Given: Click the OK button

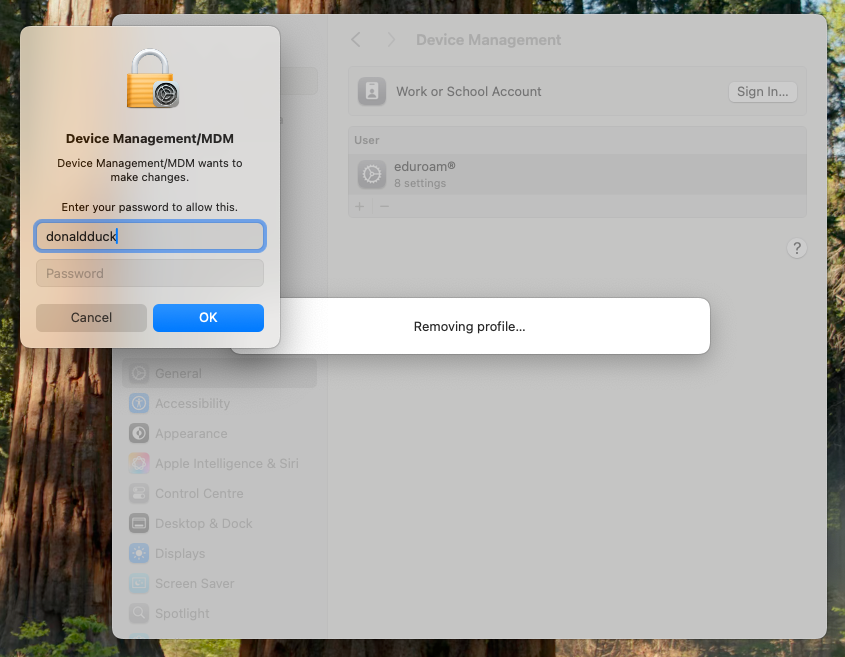Looking at the screenshot, I should click(208, 318).
